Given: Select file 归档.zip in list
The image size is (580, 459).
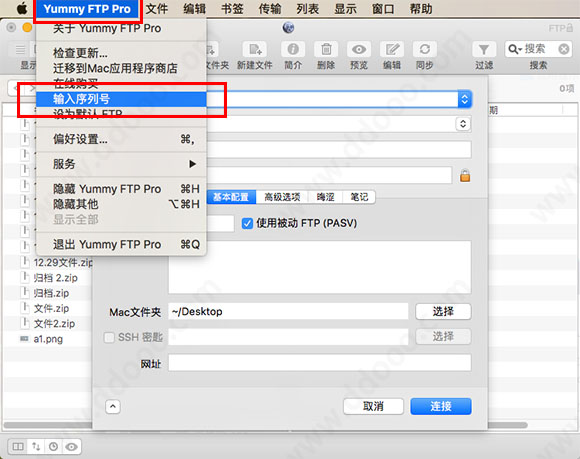Looking at the screenshot, I should (x=51, y=293).
